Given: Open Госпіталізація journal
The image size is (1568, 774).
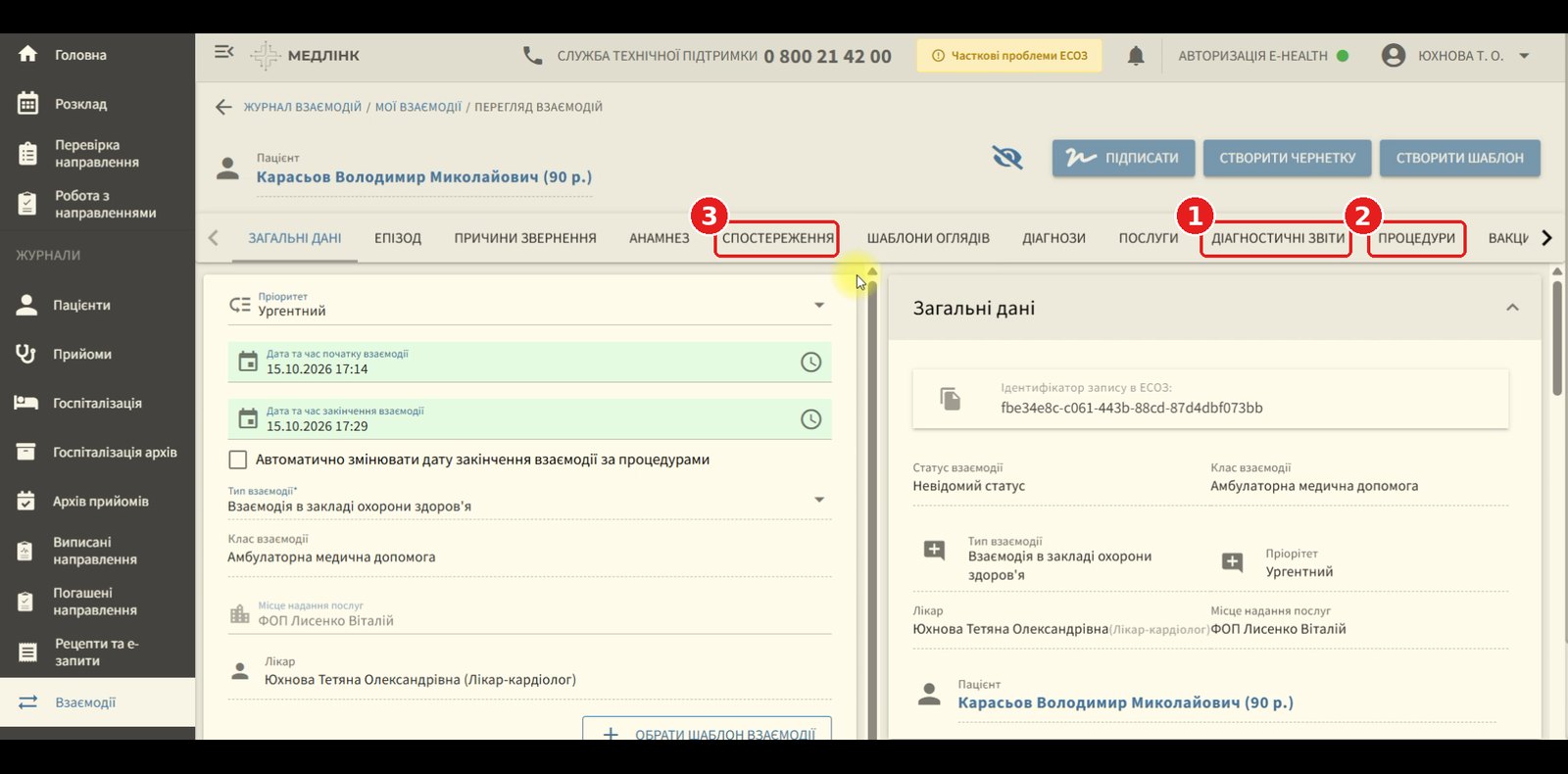Looking at the screenshot, I should [97, 403].
